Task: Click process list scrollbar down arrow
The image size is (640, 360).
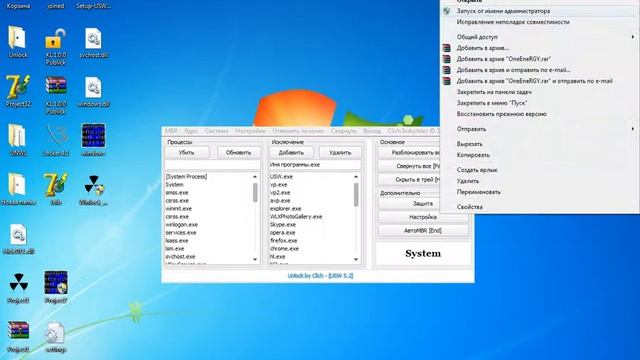Action: click(255, 260)
